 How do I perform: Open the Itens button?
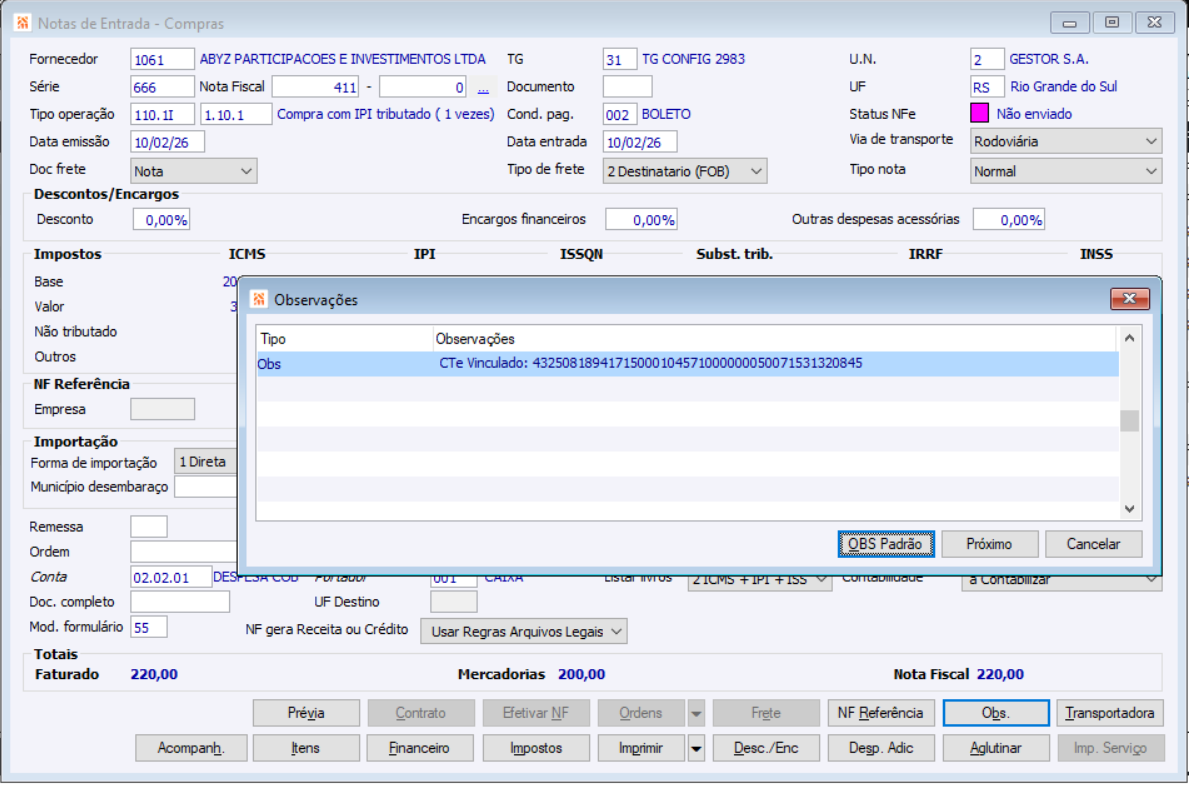pyautogui.click(x=306, y=748)
